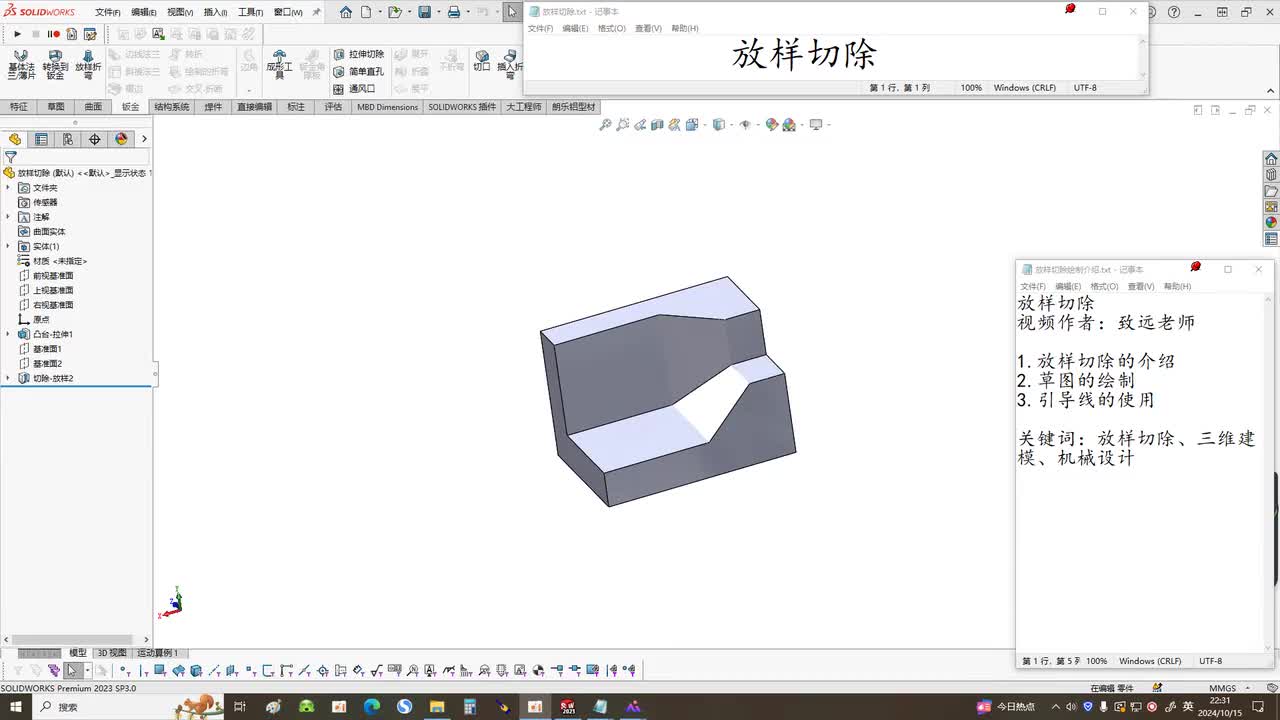
Task: Click the Save icon
Action: 424,12
